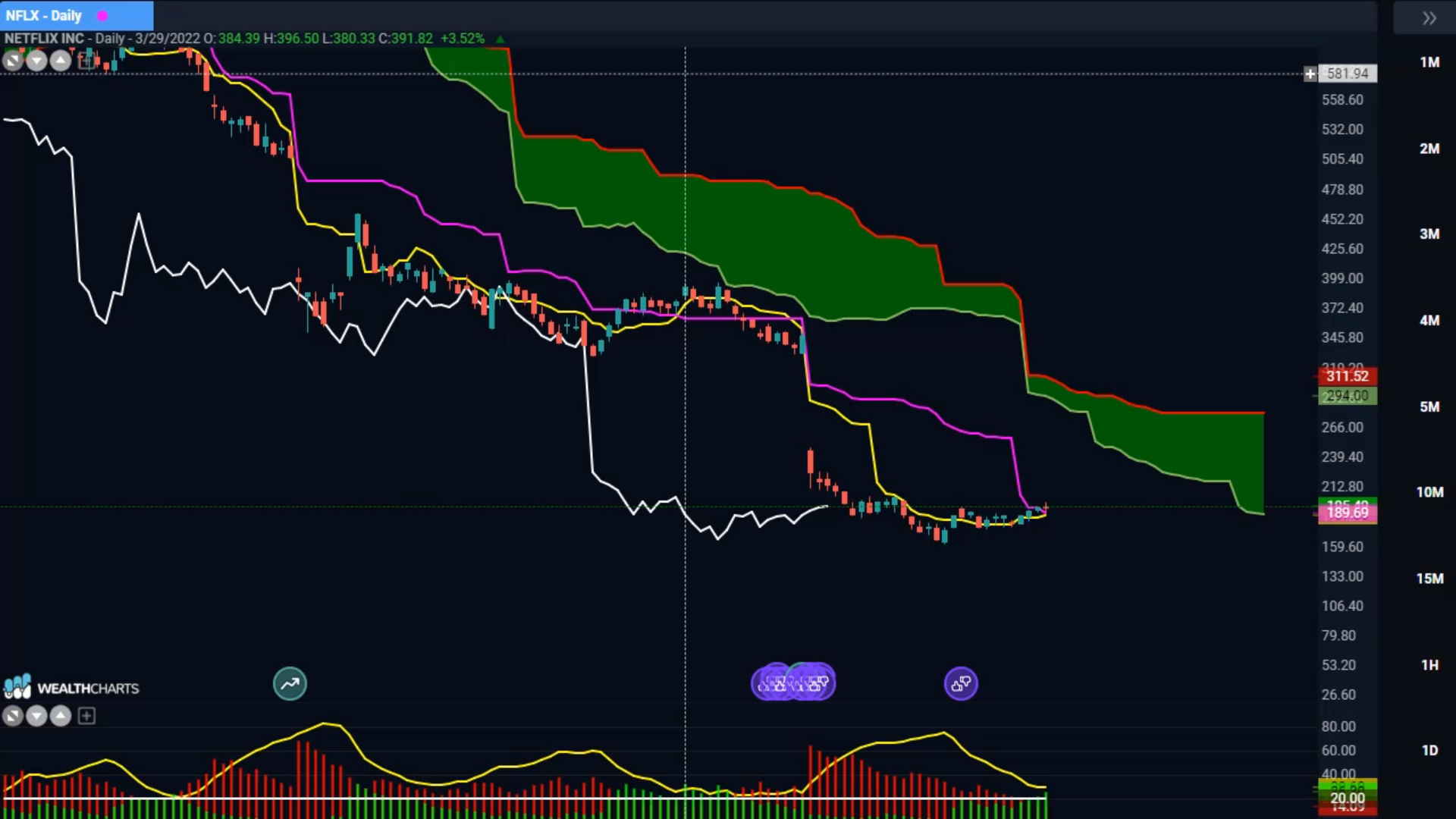1456x819 pixels.
Task: Move the lower indicator pane up
Action: pos(61,716)
